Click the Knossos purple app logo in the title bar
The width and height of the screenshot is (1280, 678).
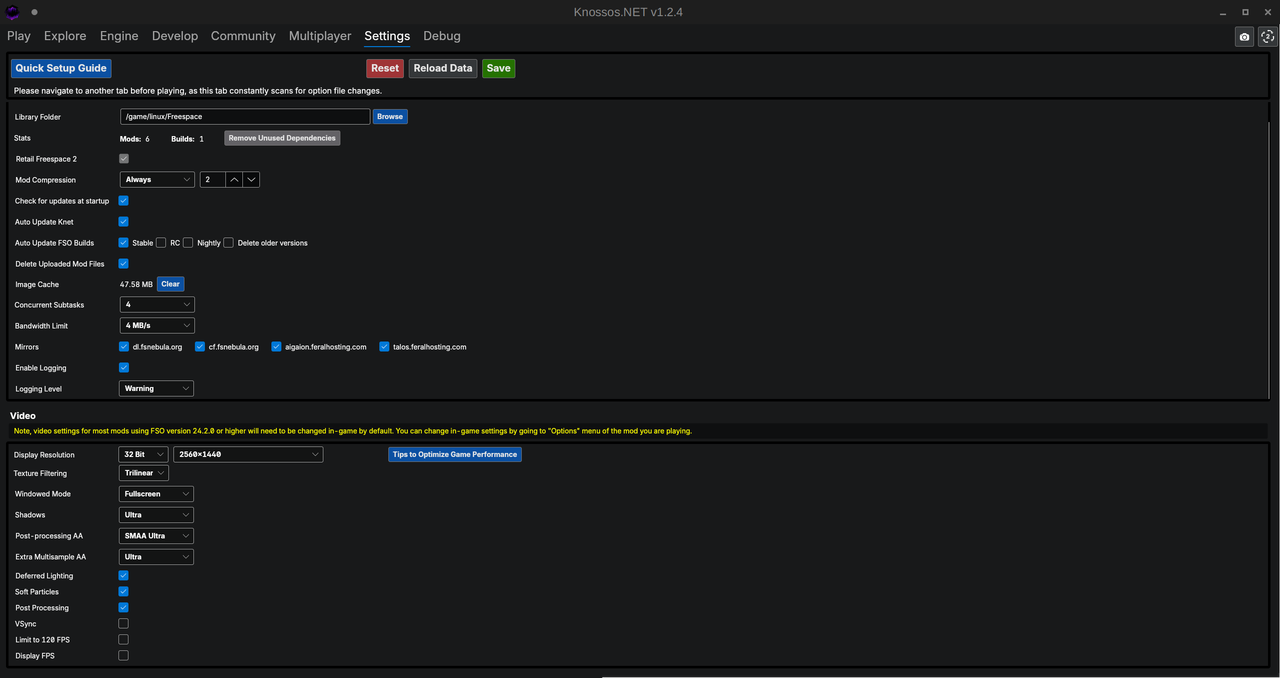point(13,12)
